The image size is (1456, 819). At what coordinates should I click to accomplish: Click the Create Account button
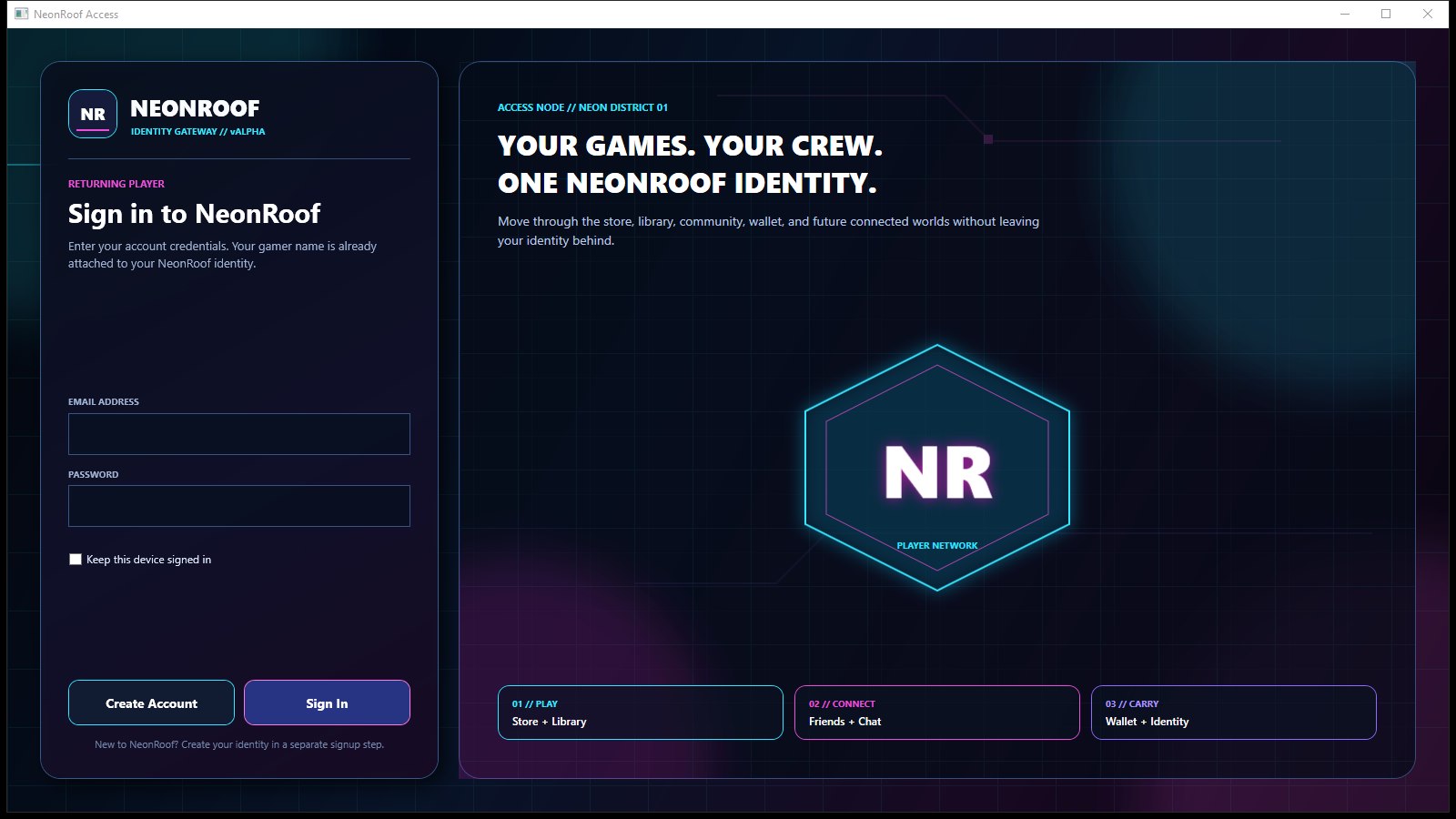tap(151, 703)
